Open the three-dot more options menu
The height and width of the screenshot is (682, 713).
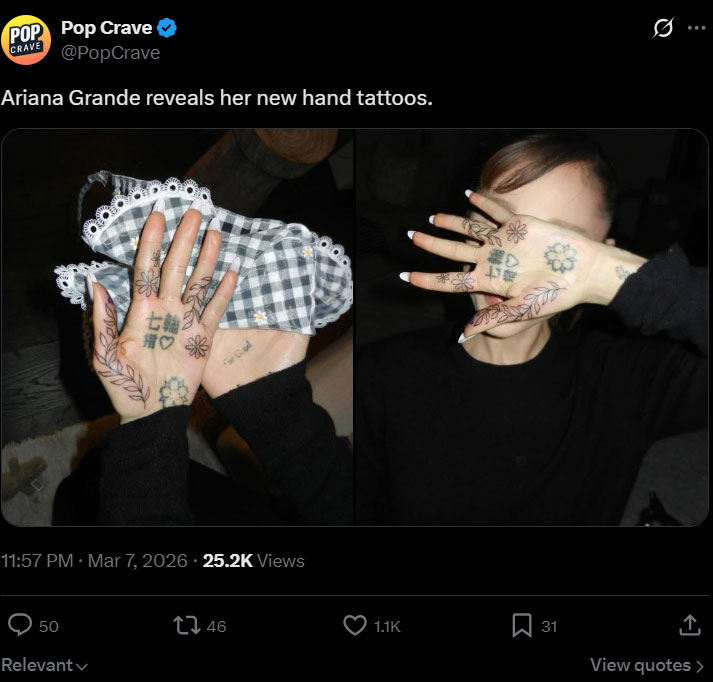point(696,29)
